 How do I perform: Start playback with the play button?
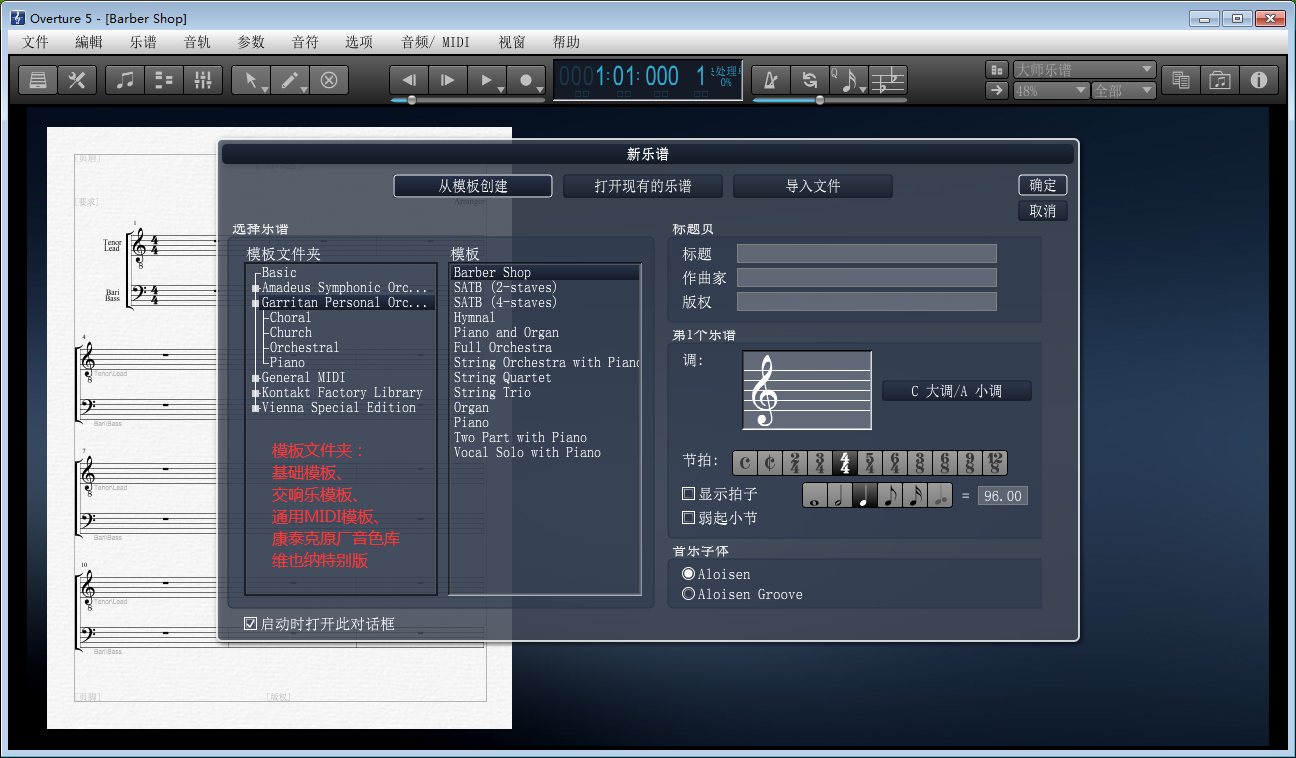(487, 80)
